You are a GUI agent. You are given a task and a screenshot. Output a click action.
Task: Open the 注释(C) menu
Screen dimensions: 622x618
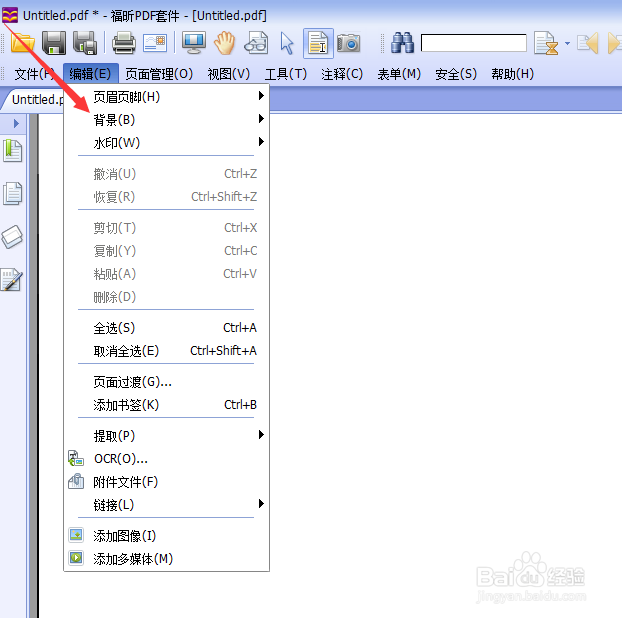pyautogui.click(x=342, y=74)
